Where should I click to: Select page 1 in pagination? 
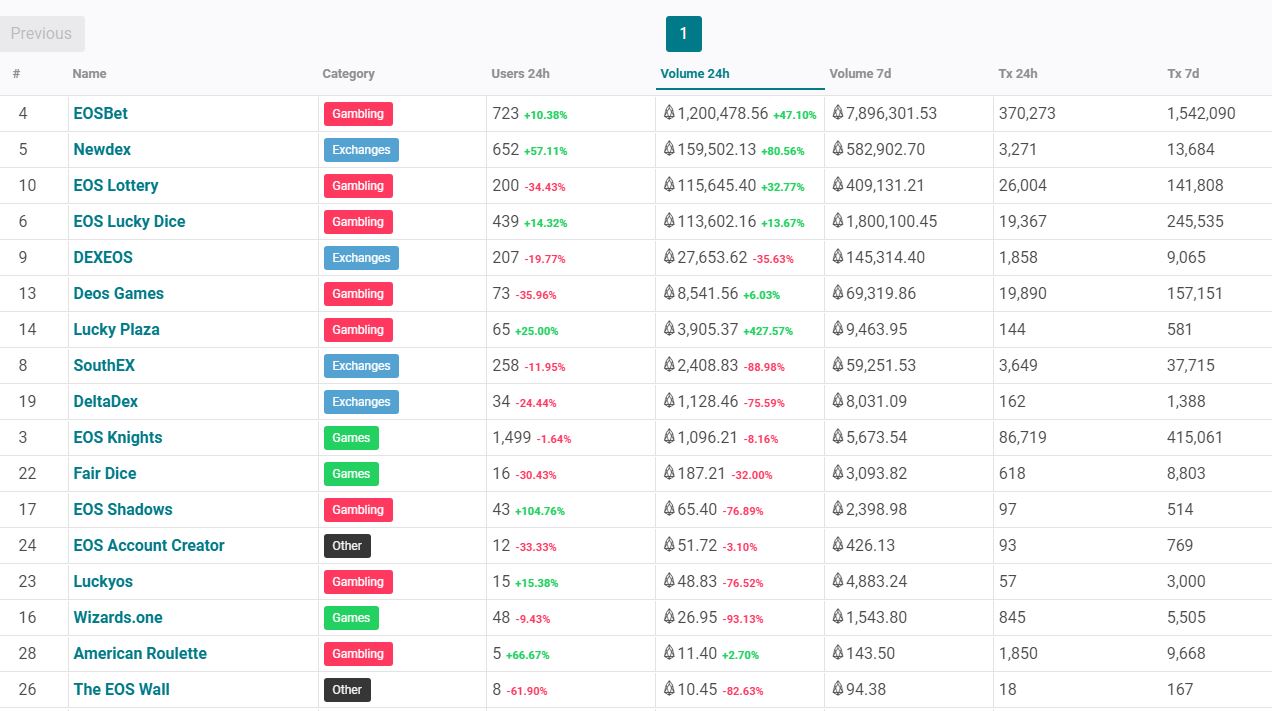pyautogui.click(x=684, y=34)
